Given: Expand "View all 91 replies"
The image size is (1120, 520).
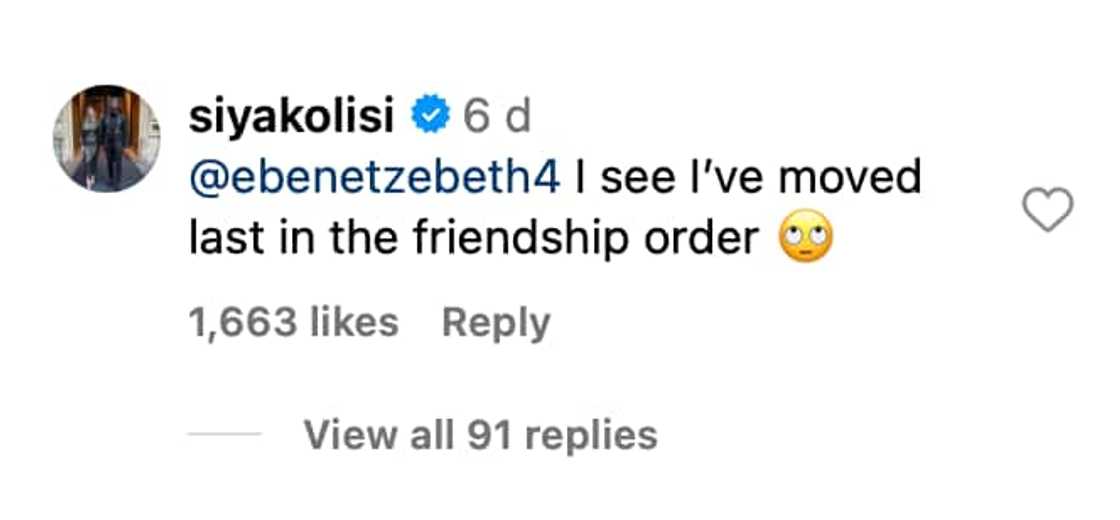Looking at the screenshot, I should click(x=480, y=435).
